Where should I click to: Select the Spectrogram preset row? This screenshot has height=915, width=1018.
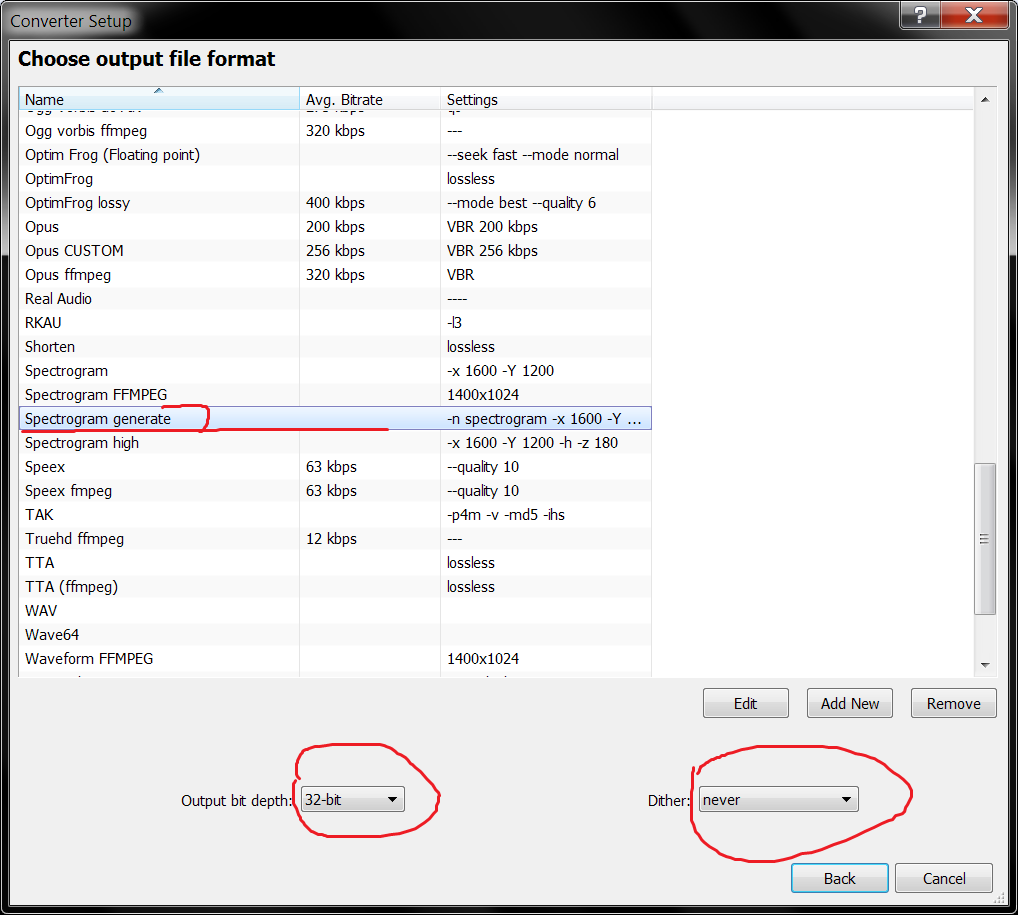[x=335, y=371]
